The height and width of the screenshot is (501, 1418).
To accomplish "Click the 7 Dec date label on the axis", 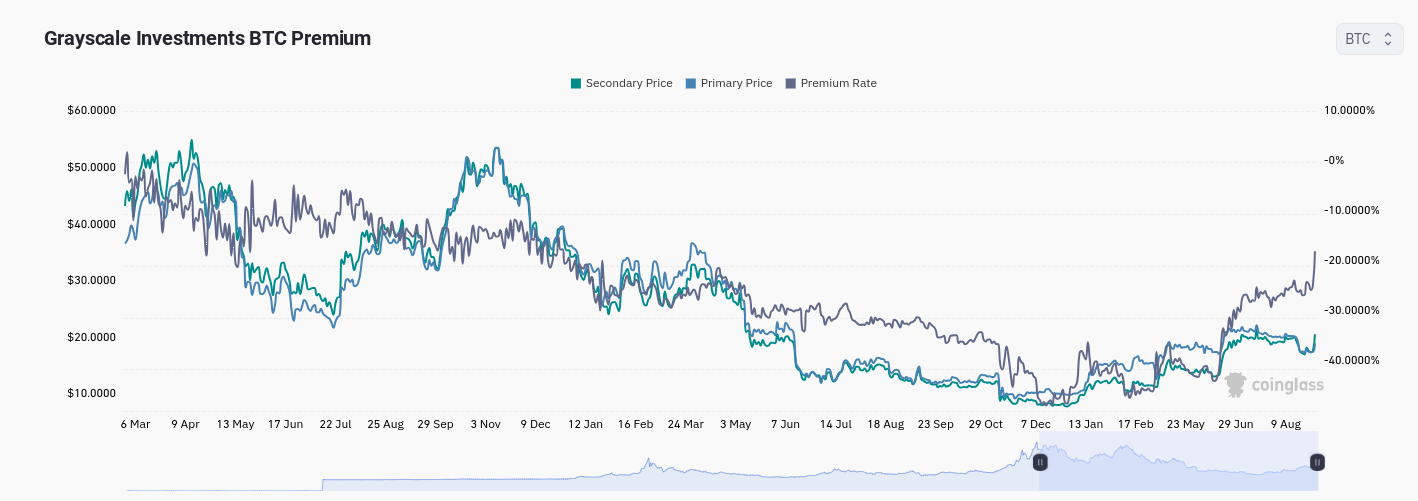I will (x=1035, y=424).
